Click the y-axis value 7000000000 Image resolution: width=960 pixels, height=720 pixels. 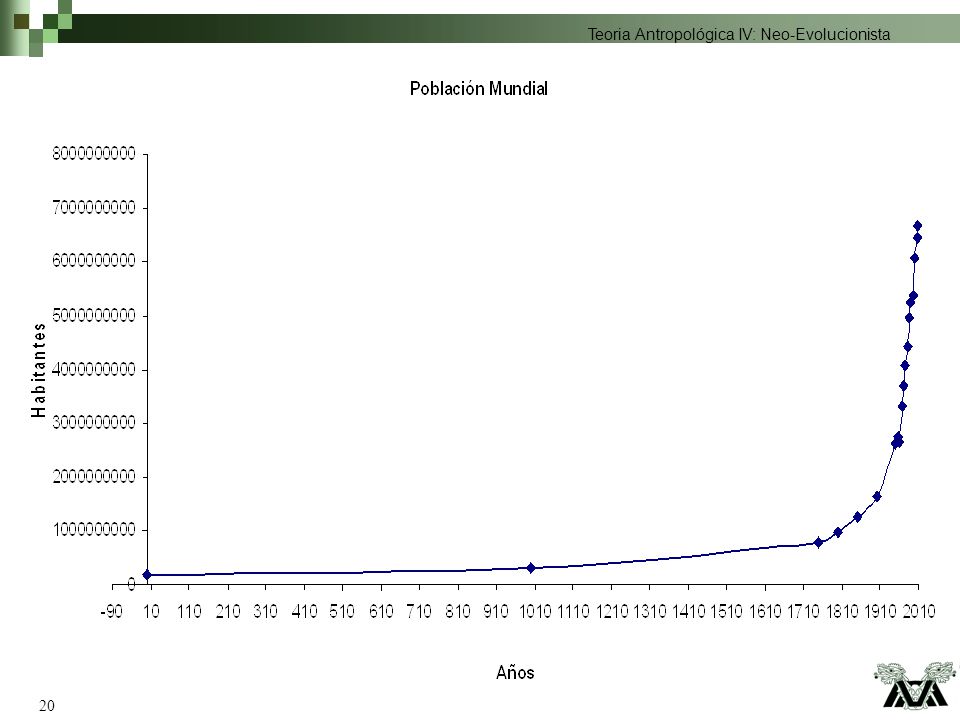click(x=94, y=208)
